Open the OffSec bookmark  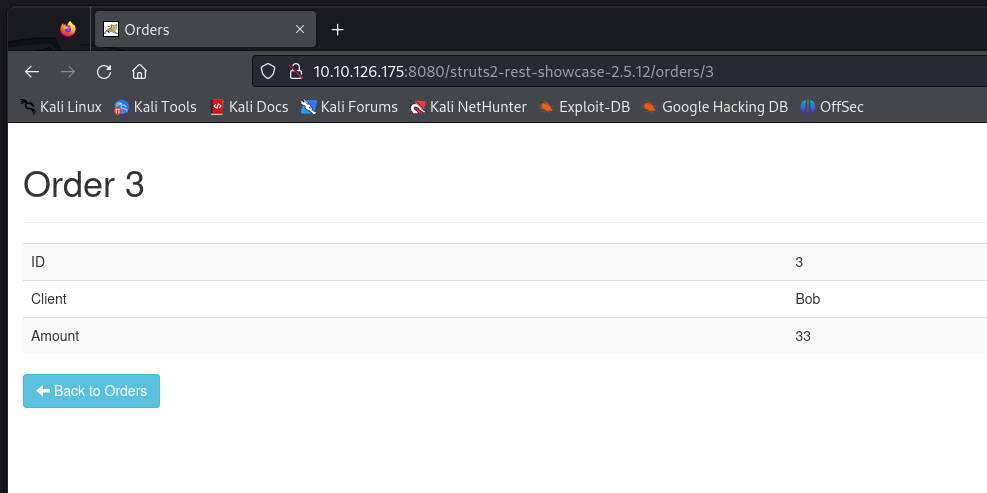pyautogui.click(x=832, y=107)
